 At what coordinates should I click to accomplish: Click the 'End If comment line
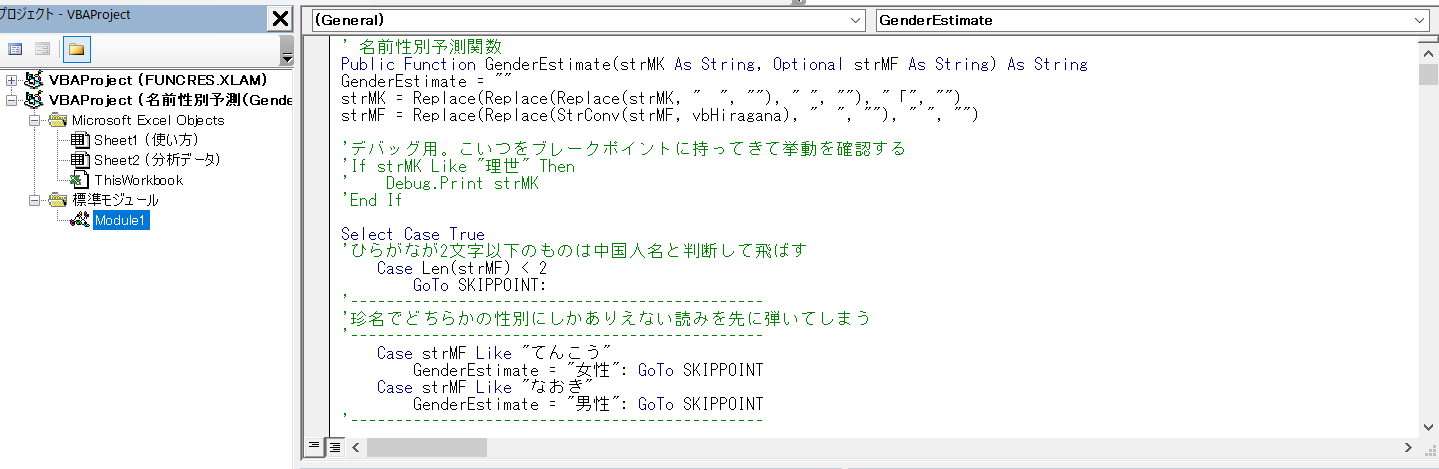pyautogui.click(x=371, y=200)
